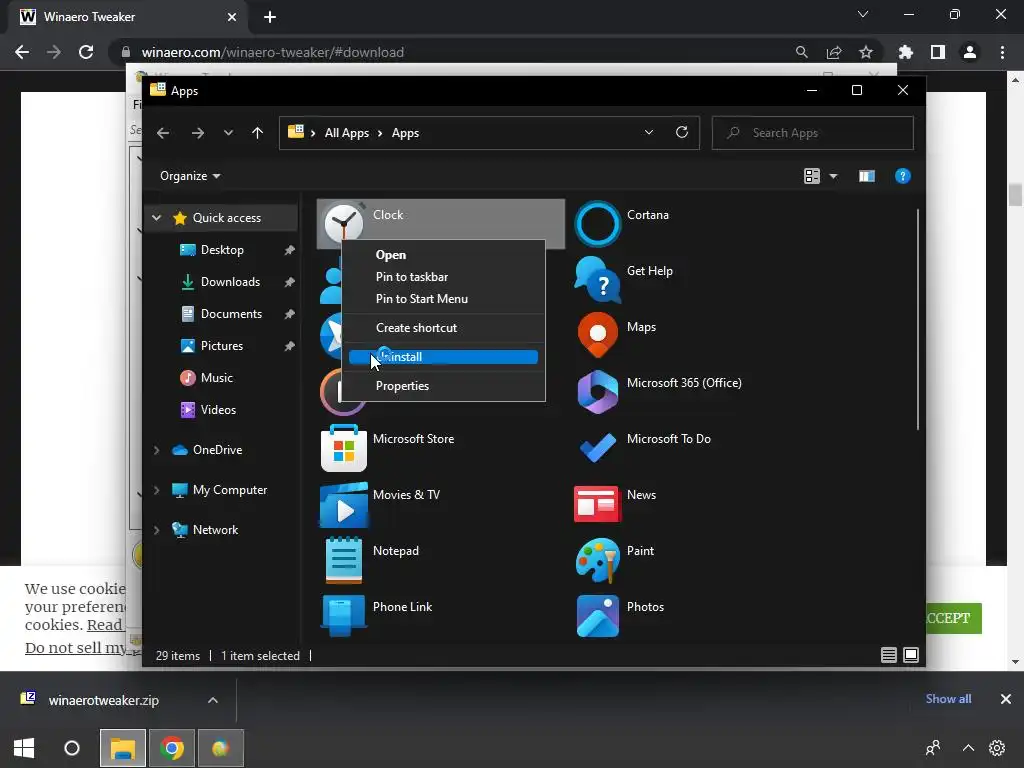
Task: Open the News app icon
Action: [597, 504]
